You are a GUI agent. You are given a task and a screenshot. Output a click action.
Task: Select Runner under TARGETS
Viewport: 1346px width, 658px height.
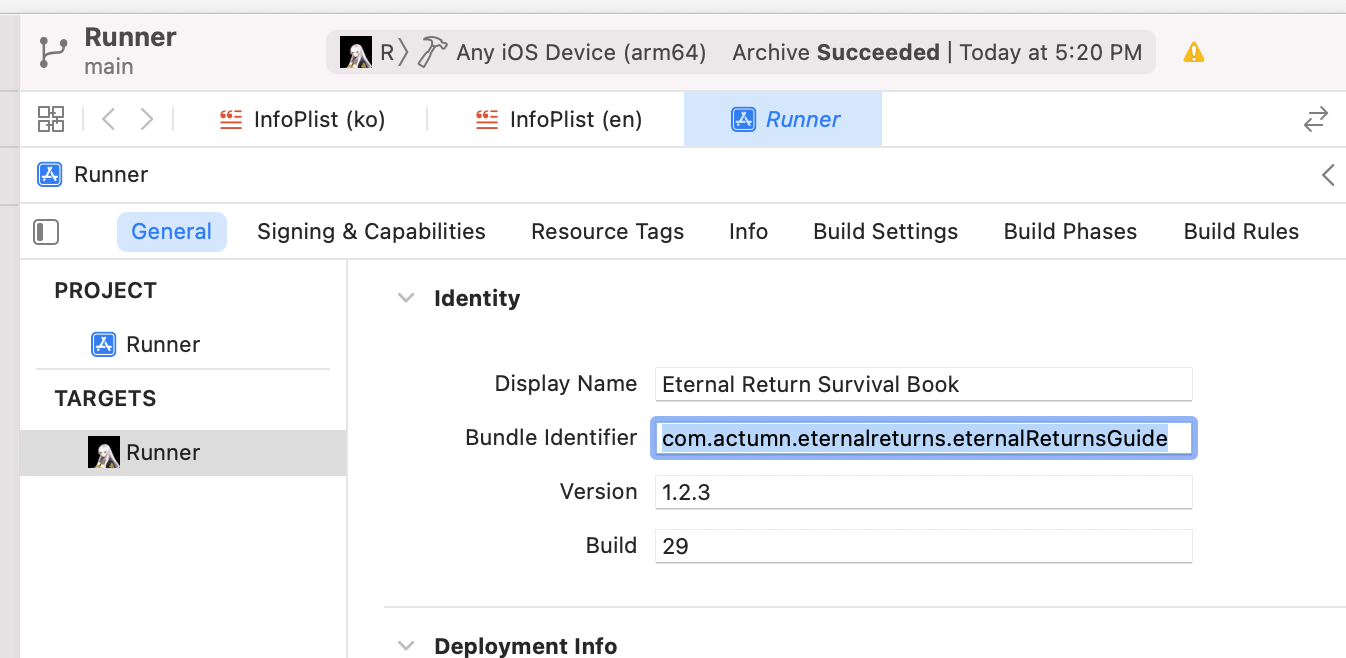tap(183, 453)
